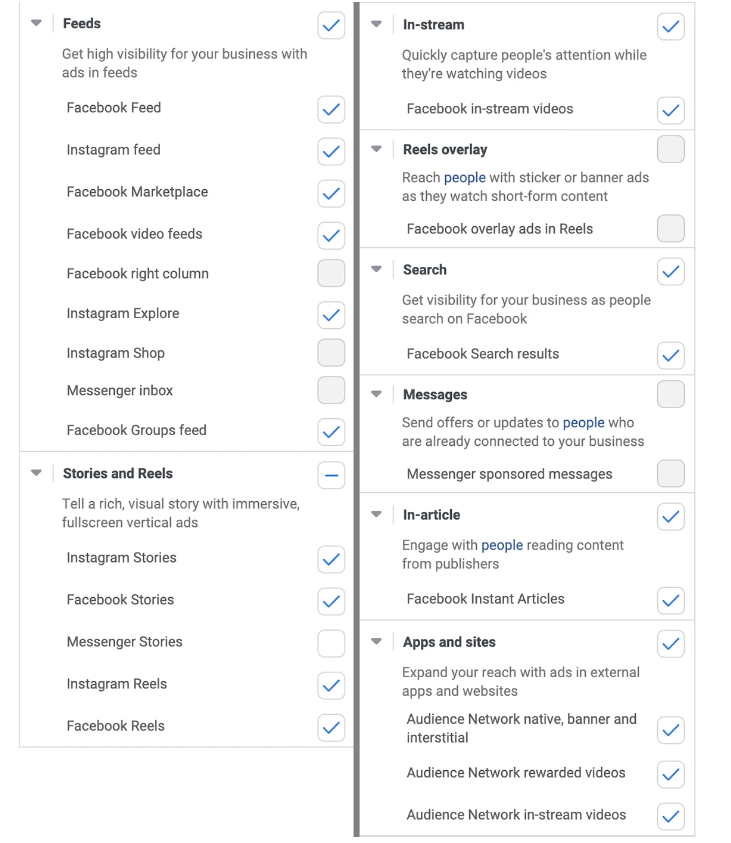The width and height of the screenshot is (731, 843).
Task: Check the Instagram Shop placement box
Action: pos(330,352)
